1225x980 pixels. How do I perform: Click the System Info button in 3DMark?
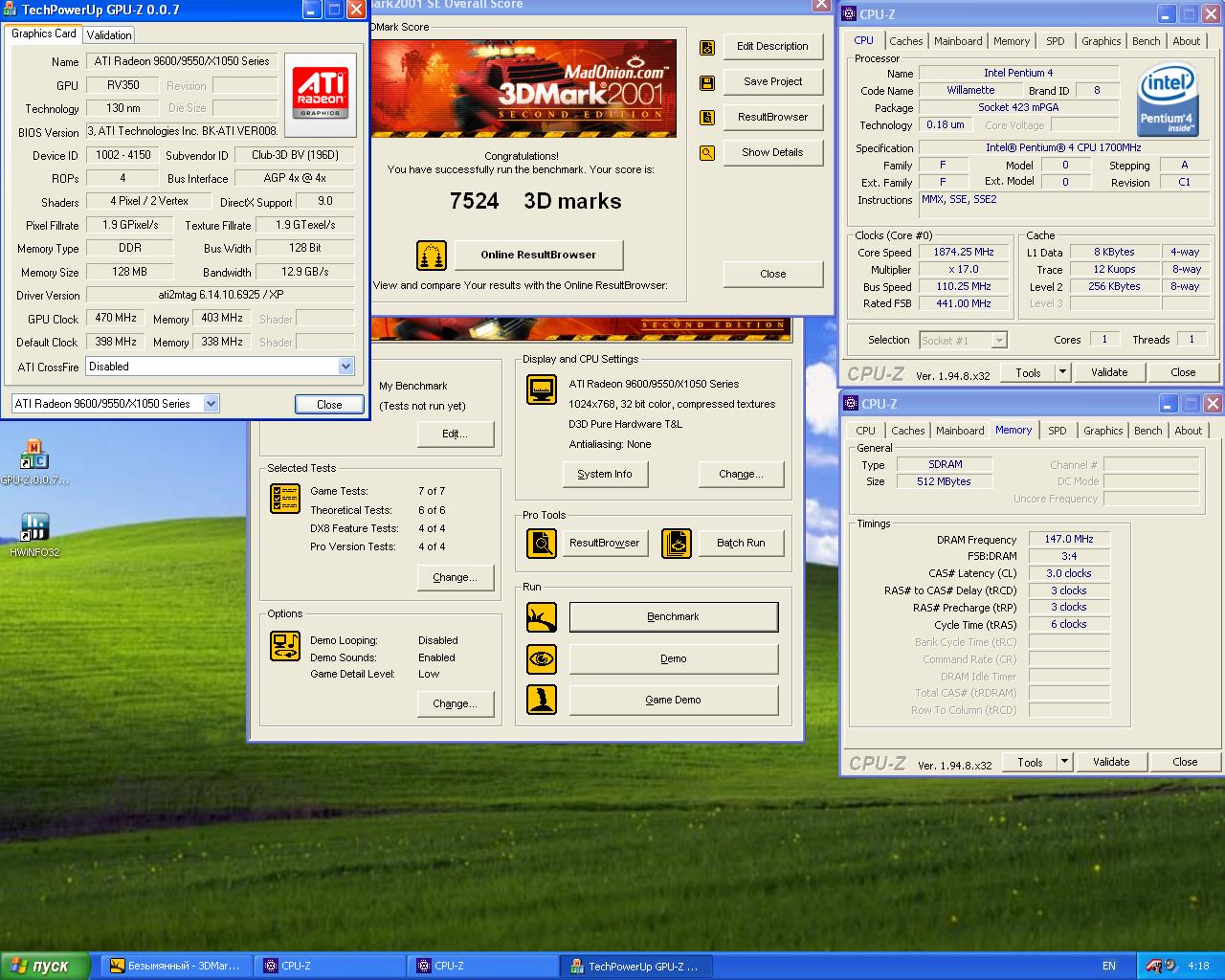pyautogui.click(x=605, y=474)
